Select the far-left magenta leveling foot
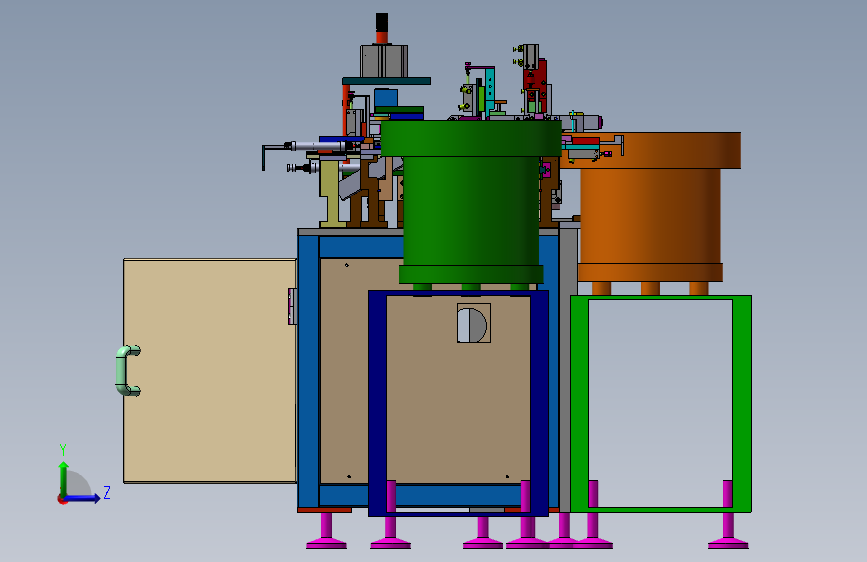 coord(326,530)
